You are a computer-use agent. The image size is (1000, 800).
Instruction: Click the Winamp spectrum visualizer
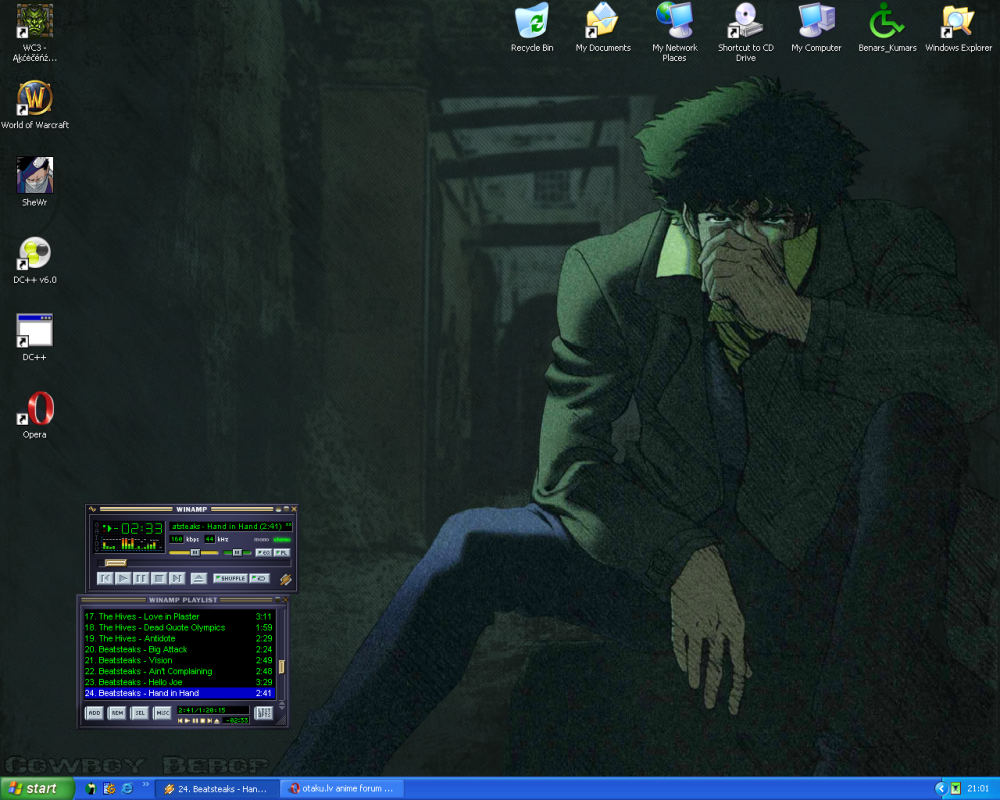[x=131, y=544]
